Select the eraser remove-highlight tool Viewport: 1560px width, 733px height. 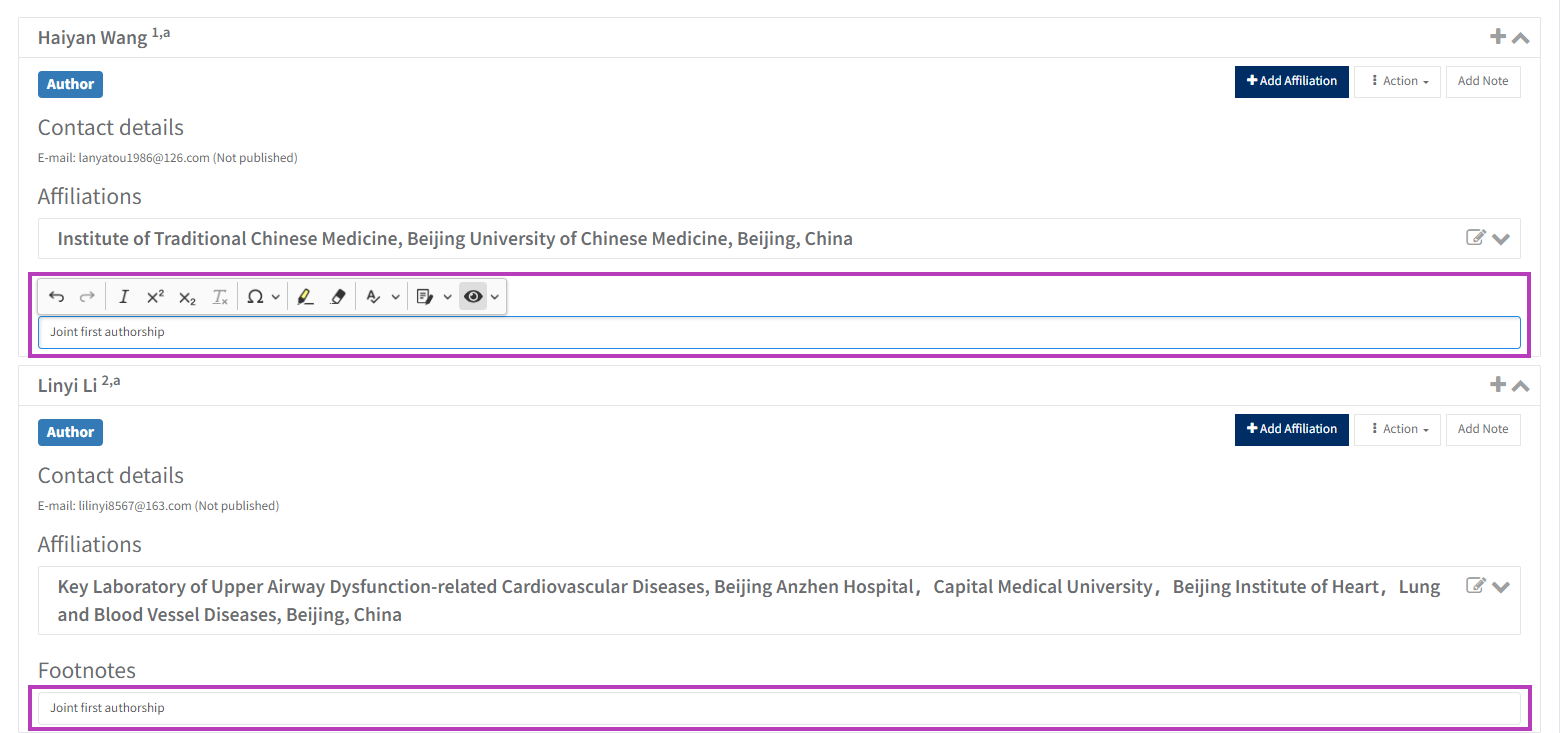337,297
